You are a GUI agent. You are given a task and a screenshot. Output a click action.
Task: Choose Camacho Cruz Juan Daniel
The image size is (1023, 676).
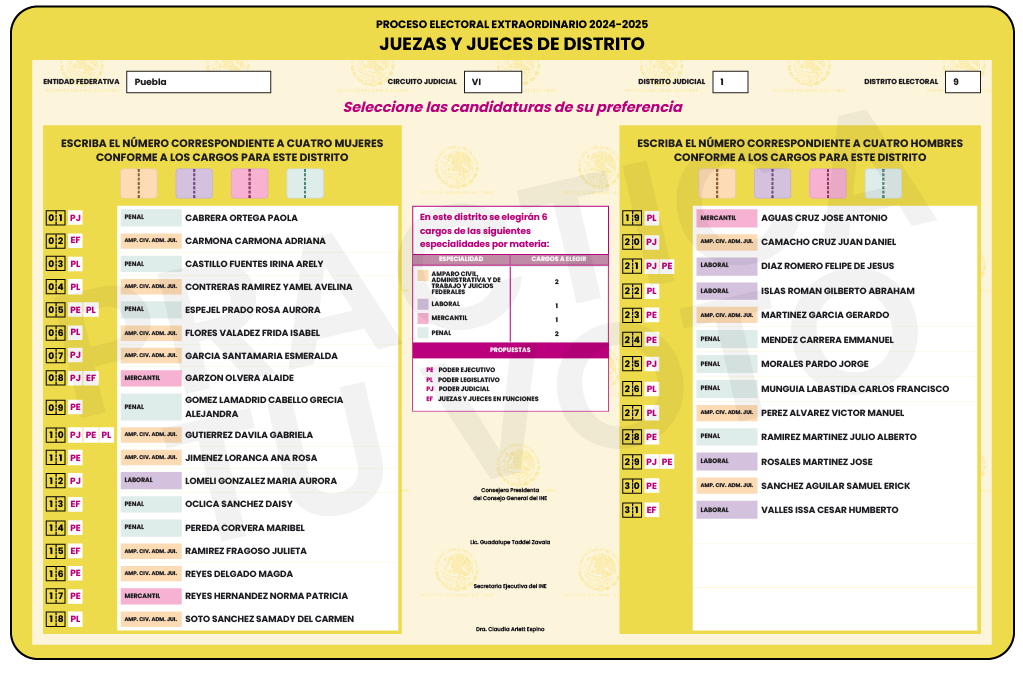click(829, 241)
